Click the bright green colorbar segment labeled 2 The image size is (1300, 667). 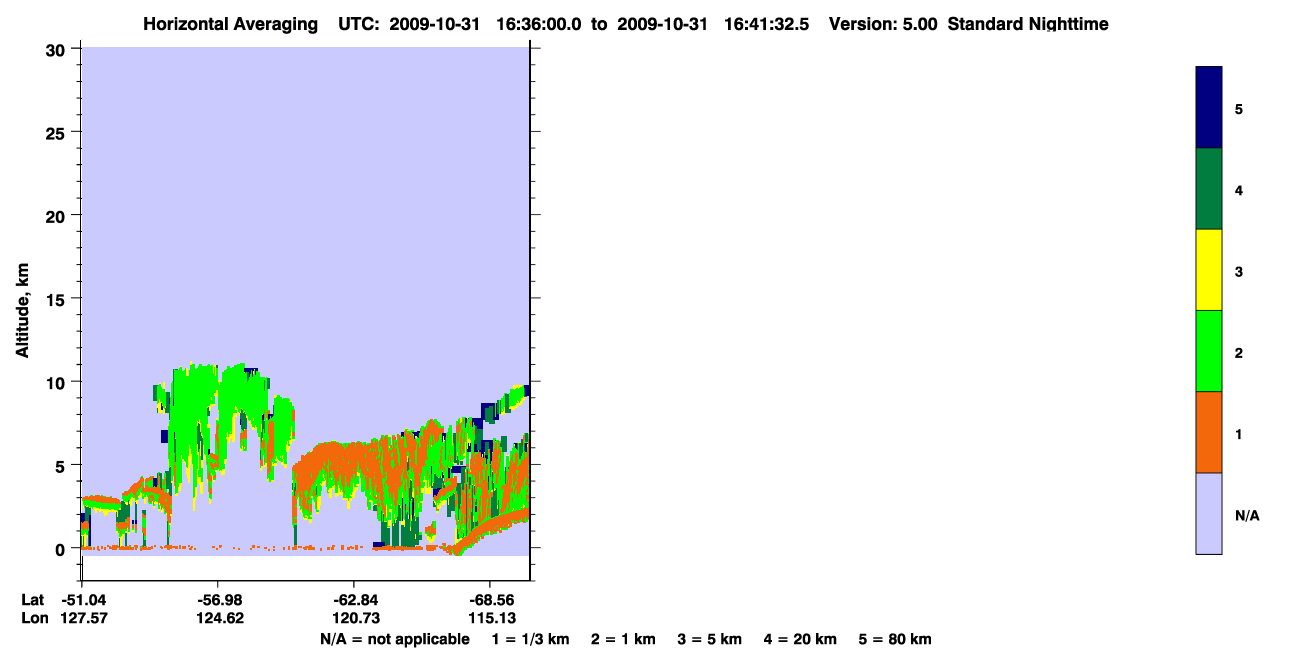pos(1209,351)
